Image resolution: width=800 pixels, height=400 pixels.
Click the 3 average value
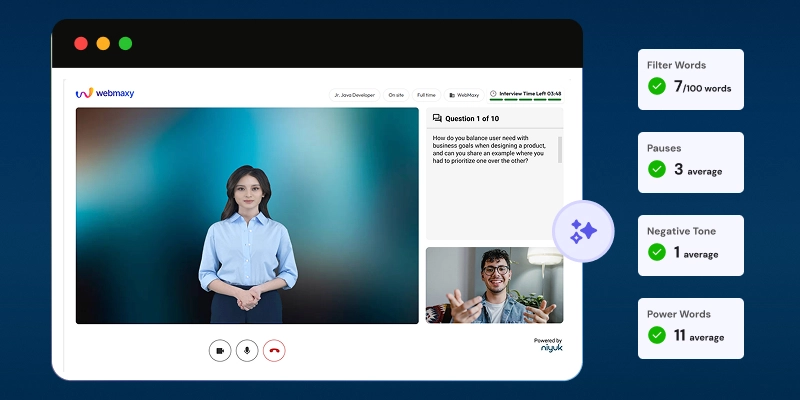coord(698,170)
